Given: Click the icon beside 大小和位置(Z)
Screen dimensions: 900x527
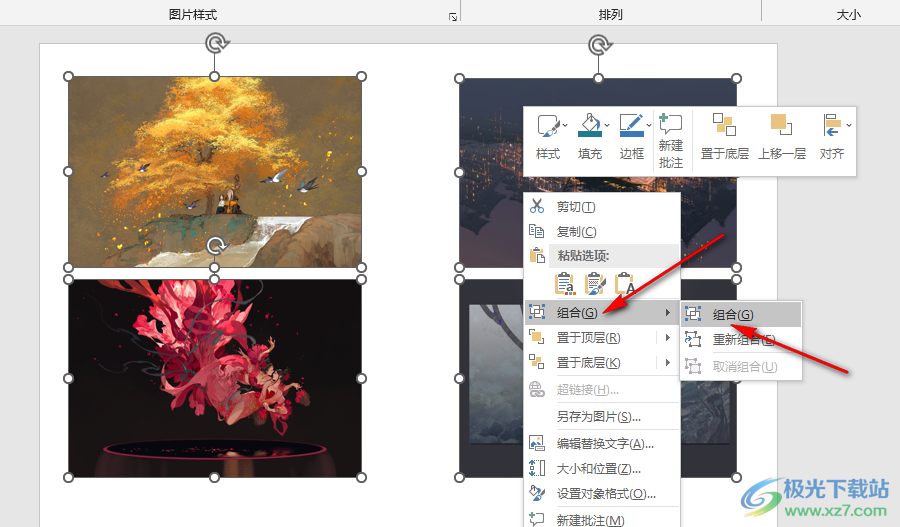Looking at the screenshot, I should click(537, 468).
